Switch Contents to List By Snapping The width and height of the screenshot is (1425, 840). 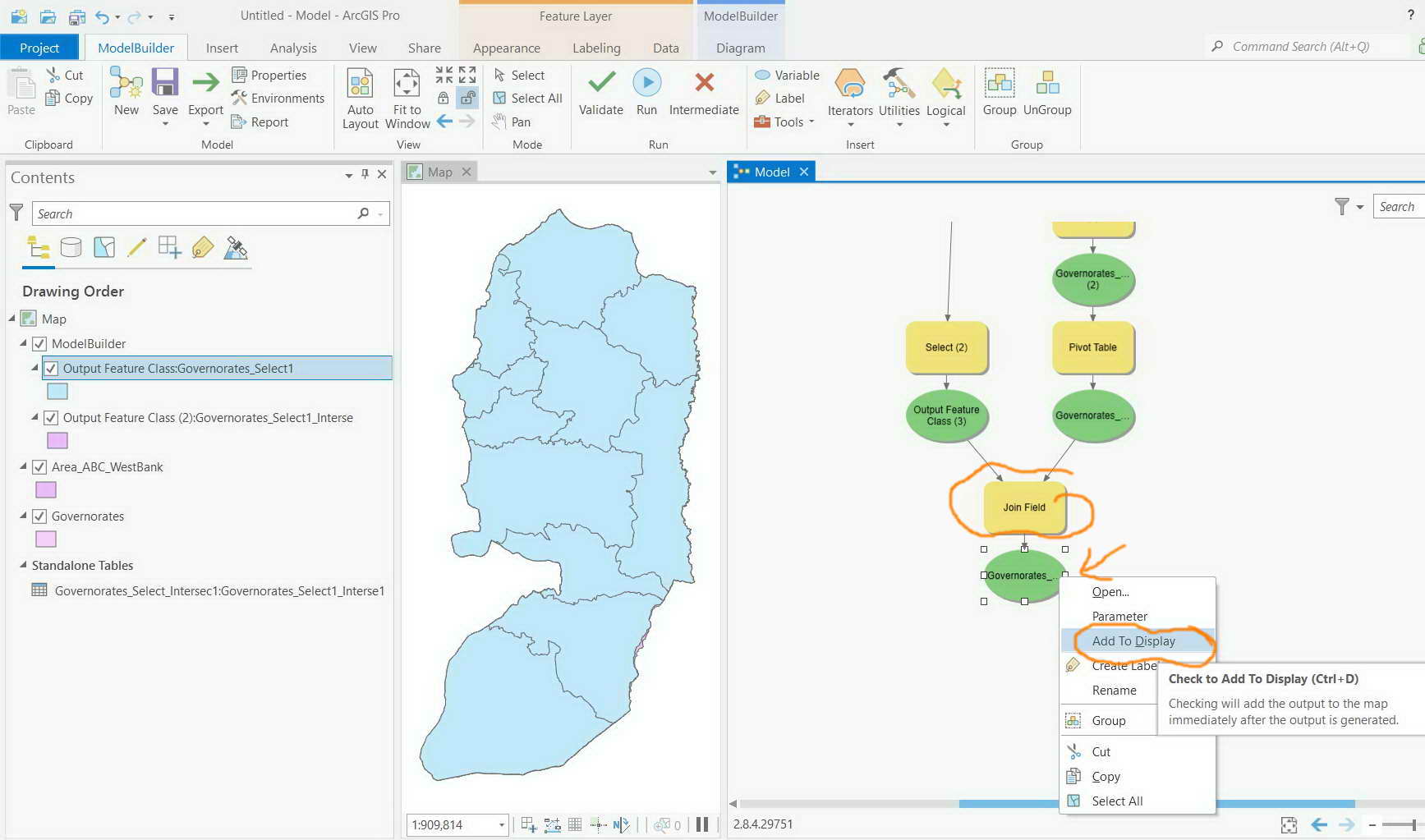point(170,247)
